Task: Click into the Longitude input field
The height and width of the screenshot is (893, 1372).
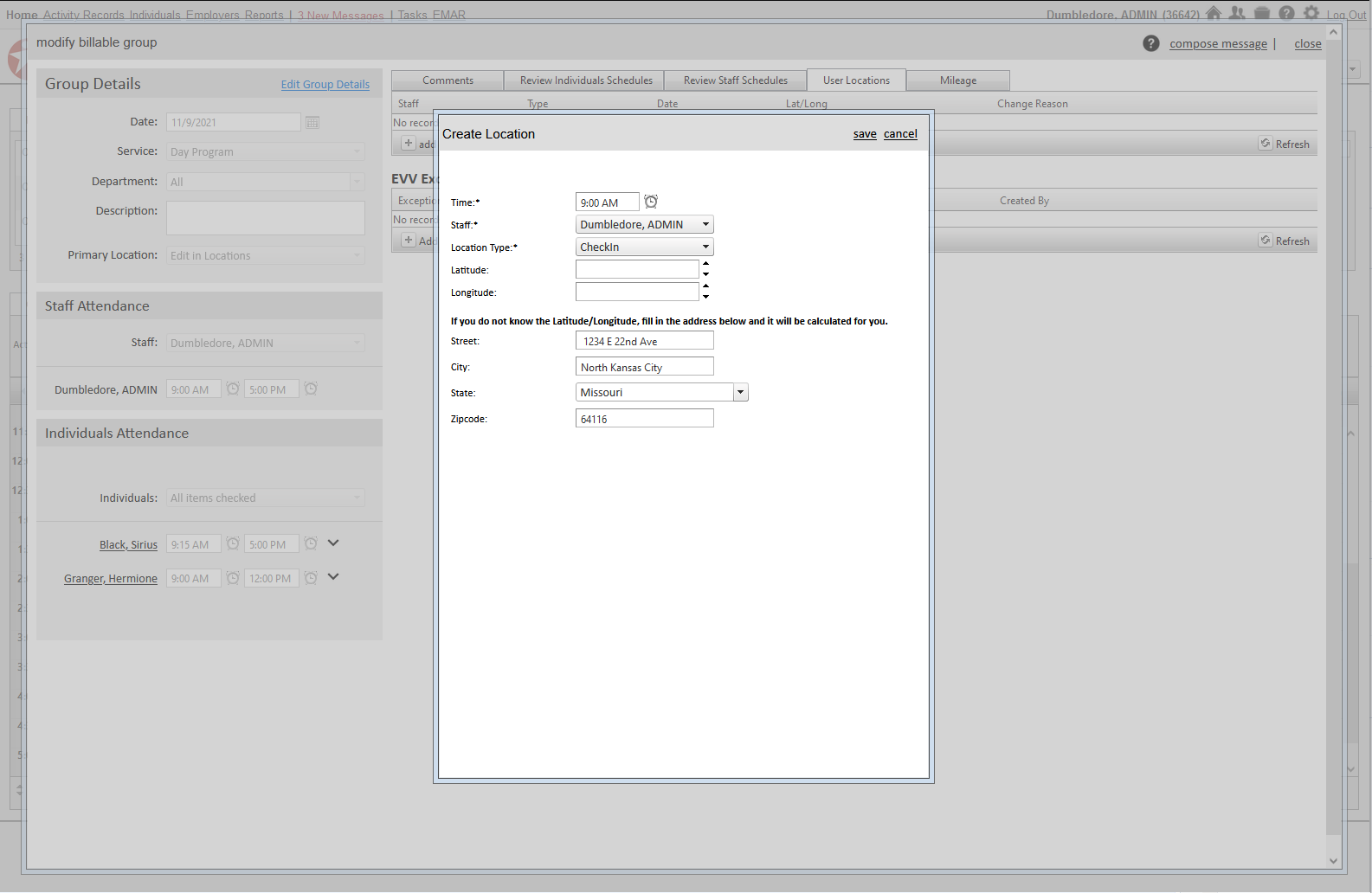Action: (637, 292)
